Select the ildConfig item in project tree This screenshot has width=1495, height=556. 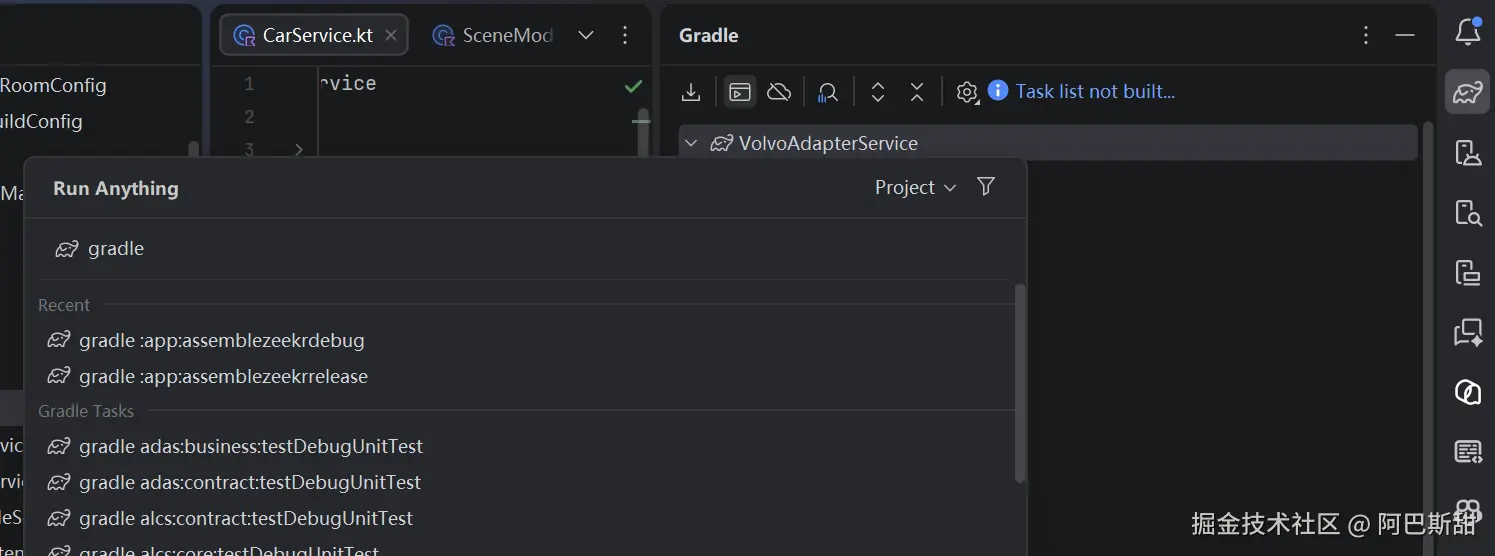[x=41, y=121]
